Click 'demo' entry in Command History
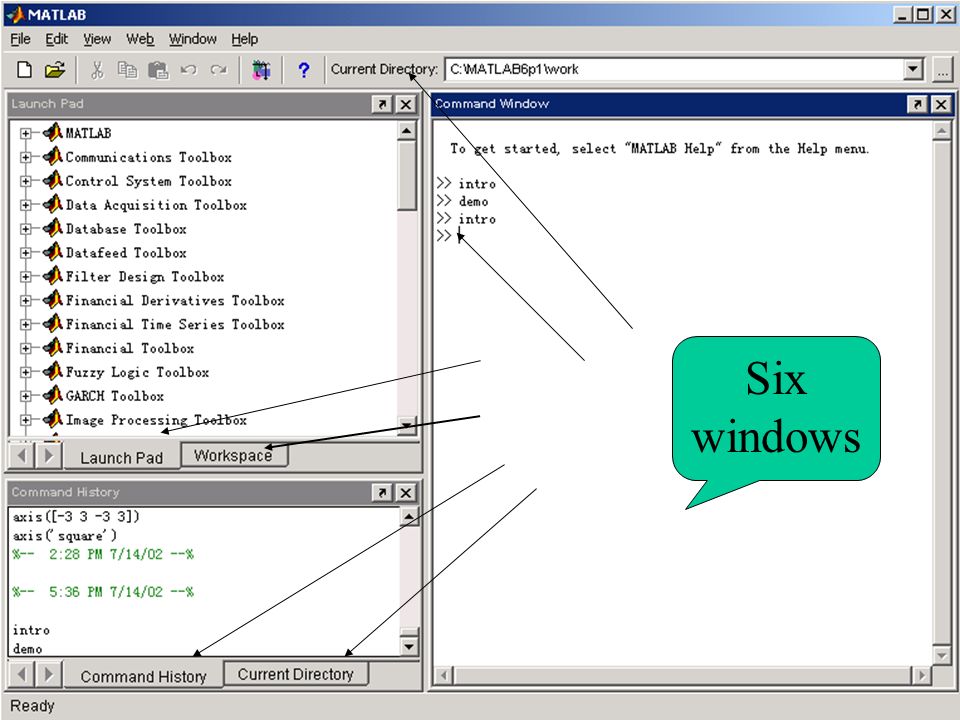The image size is (960, 720). coord(28,648)
